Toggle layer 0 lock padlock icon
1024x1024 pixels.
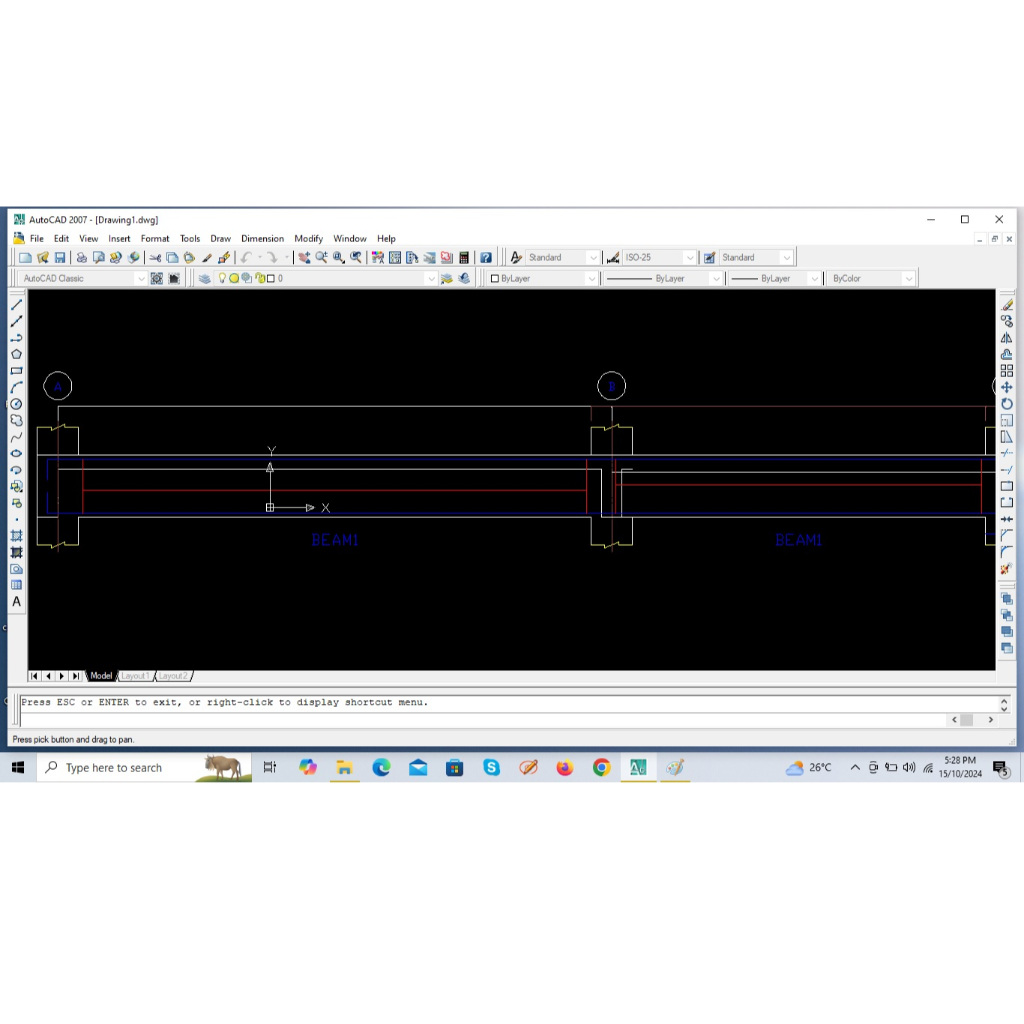tap(259, 279)
